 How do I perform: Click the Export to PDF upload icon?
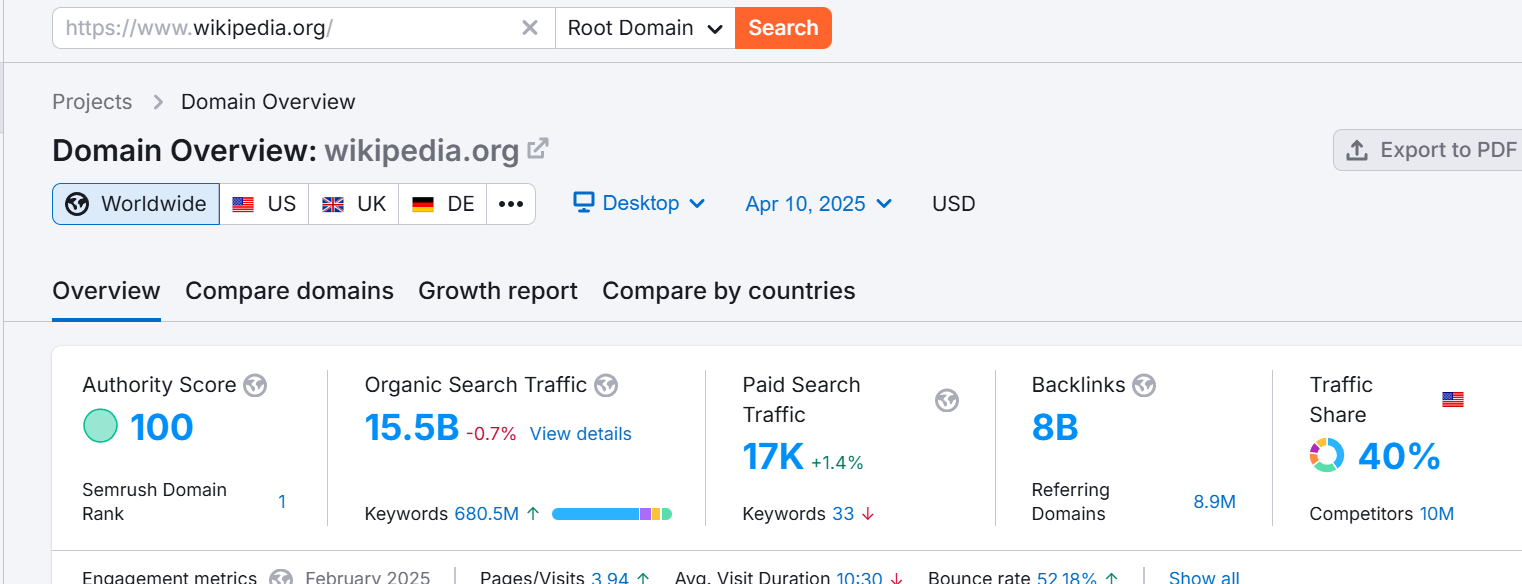coord(1357,150)
